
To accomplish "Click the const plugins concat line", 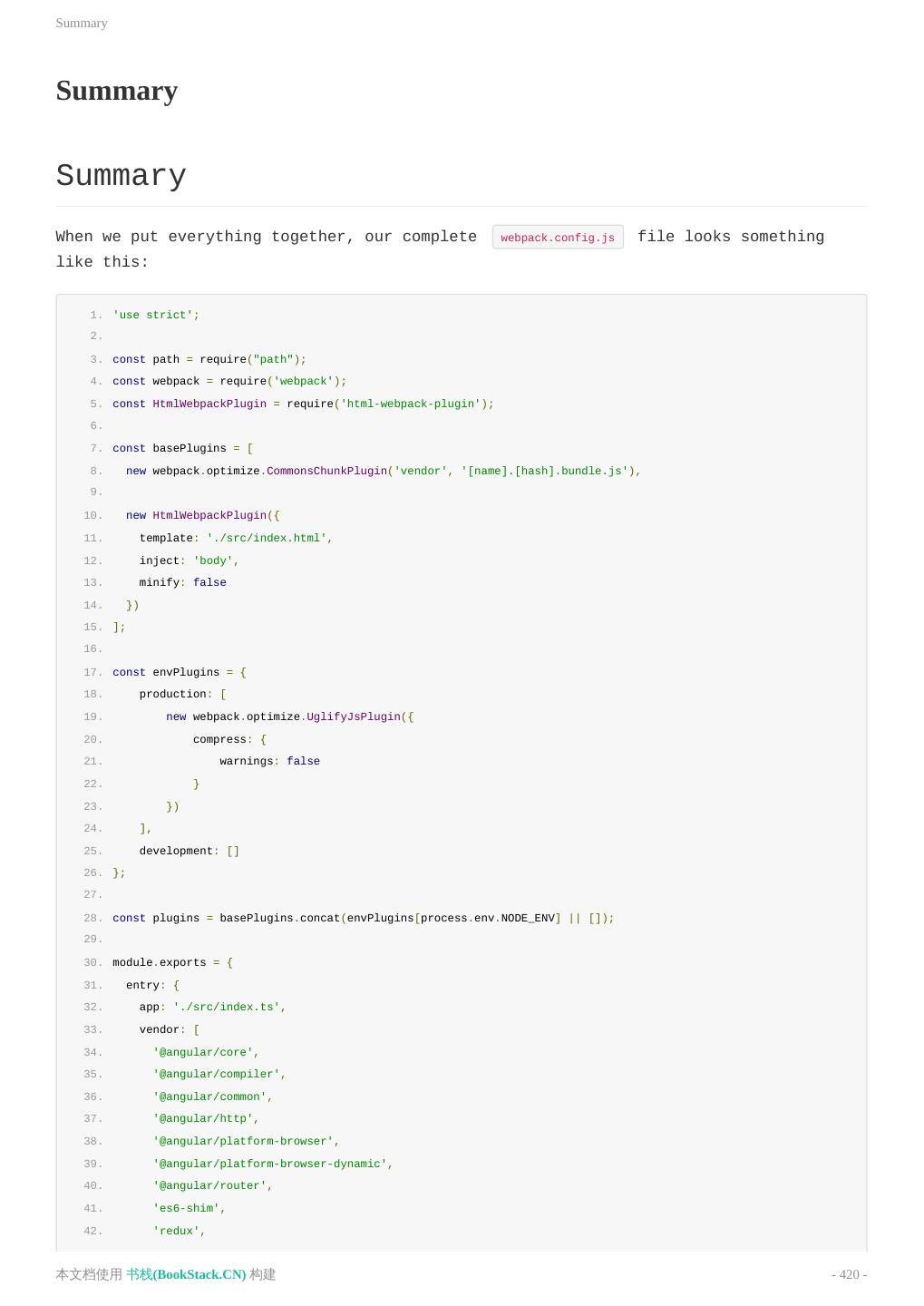I will [x=363, y=918].
